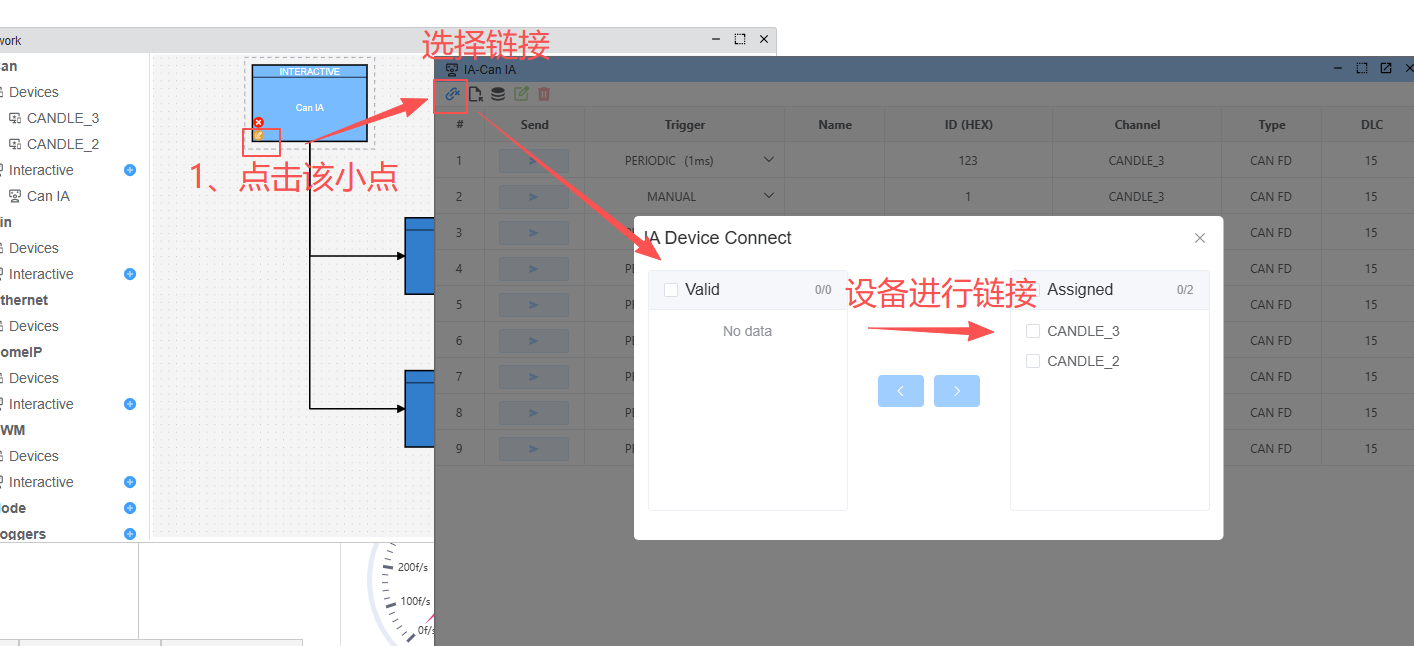Click the blue plus icon beside Loggers
The image size is (1414, 646).
[x=129, y=534]
